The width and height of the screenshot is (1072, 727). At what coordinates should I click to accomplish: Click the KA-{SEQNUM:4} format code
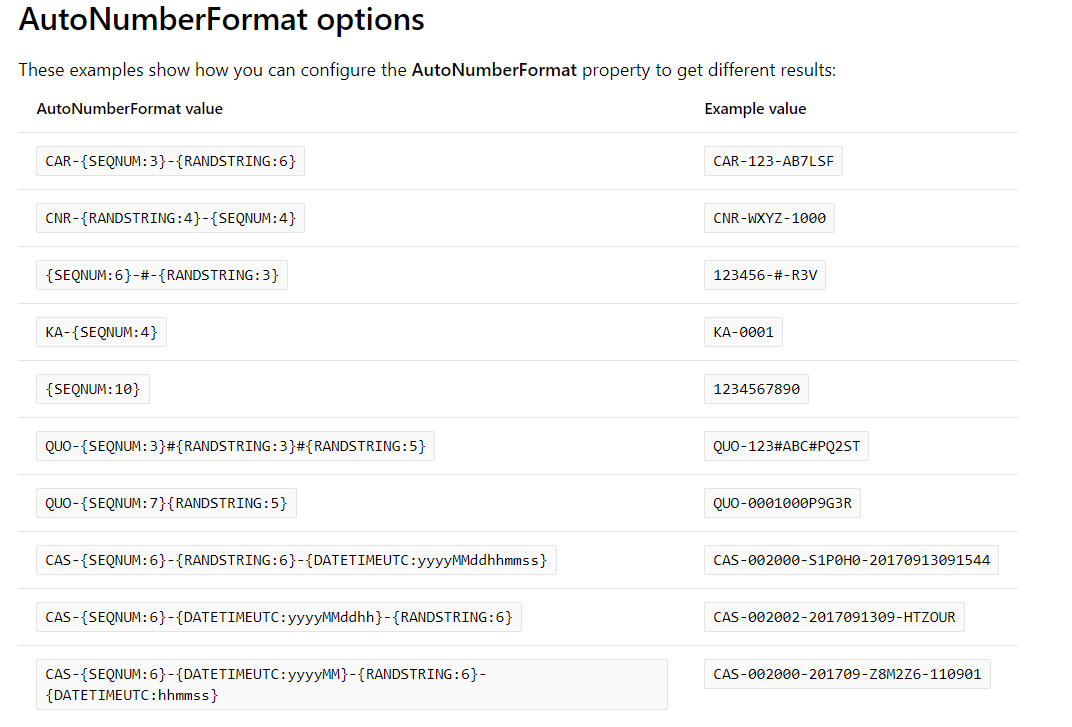point(102,332)
